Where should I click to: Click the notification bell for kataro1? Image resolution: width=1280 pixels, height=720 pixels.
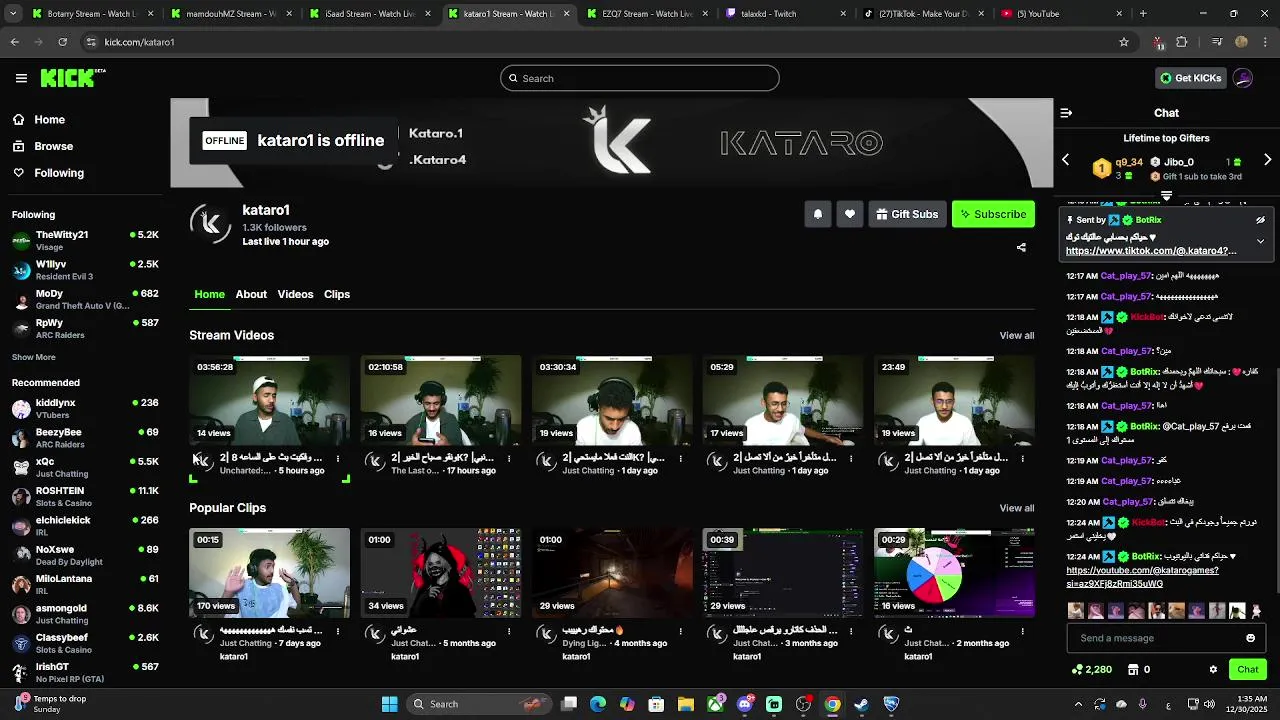pos(818,214)
